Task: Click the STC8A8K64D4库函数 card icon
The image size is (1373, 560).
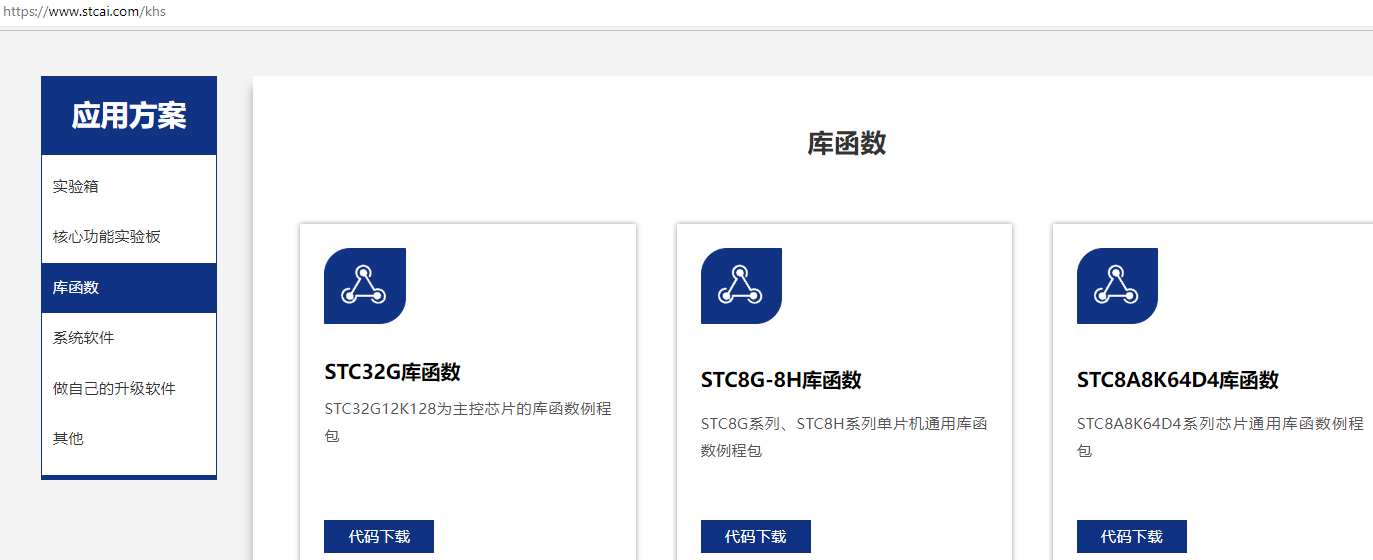Action: point(1117,286)
